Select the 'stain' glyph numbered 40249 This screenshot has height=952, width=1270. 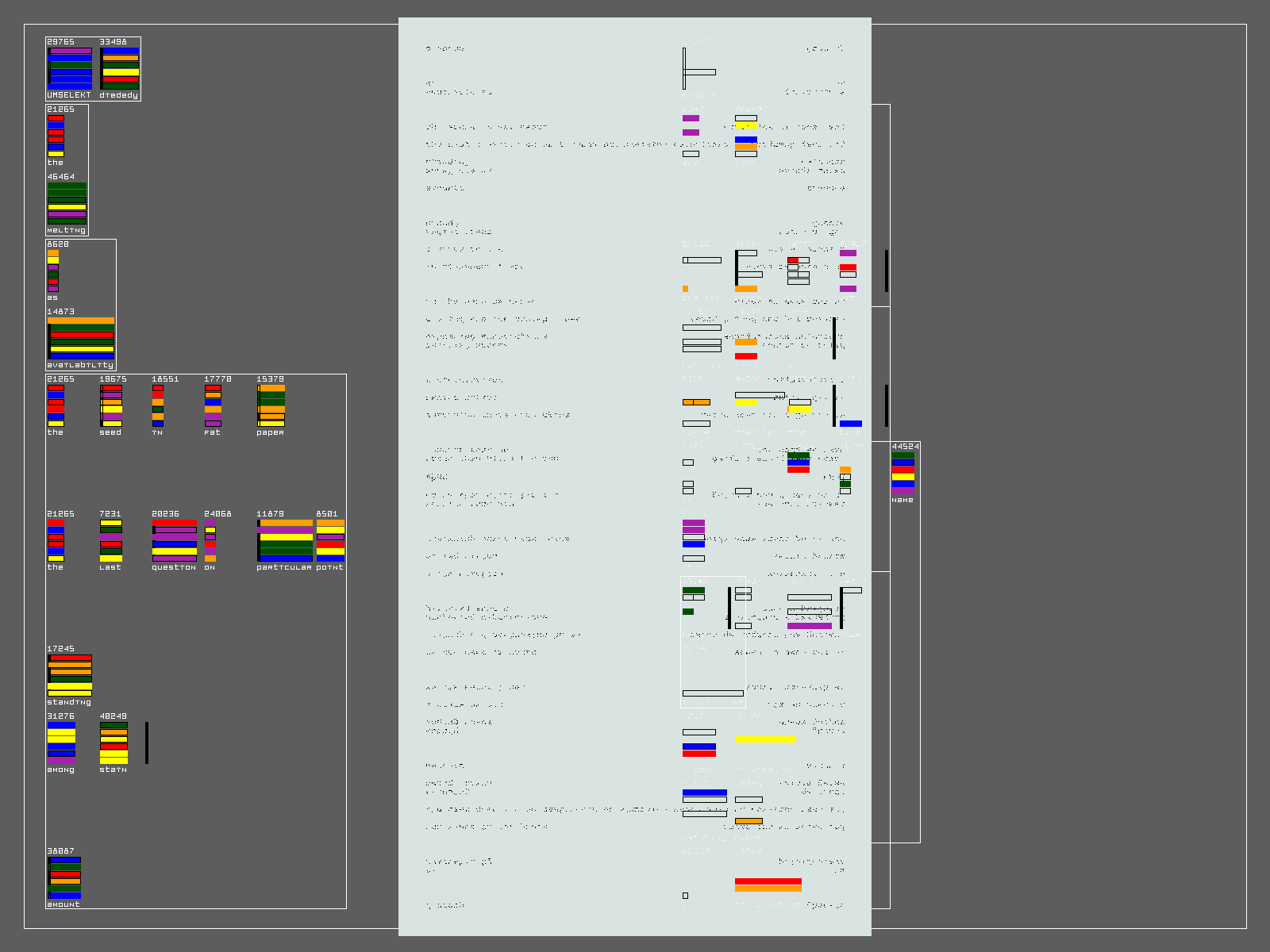tap(114, 743)
